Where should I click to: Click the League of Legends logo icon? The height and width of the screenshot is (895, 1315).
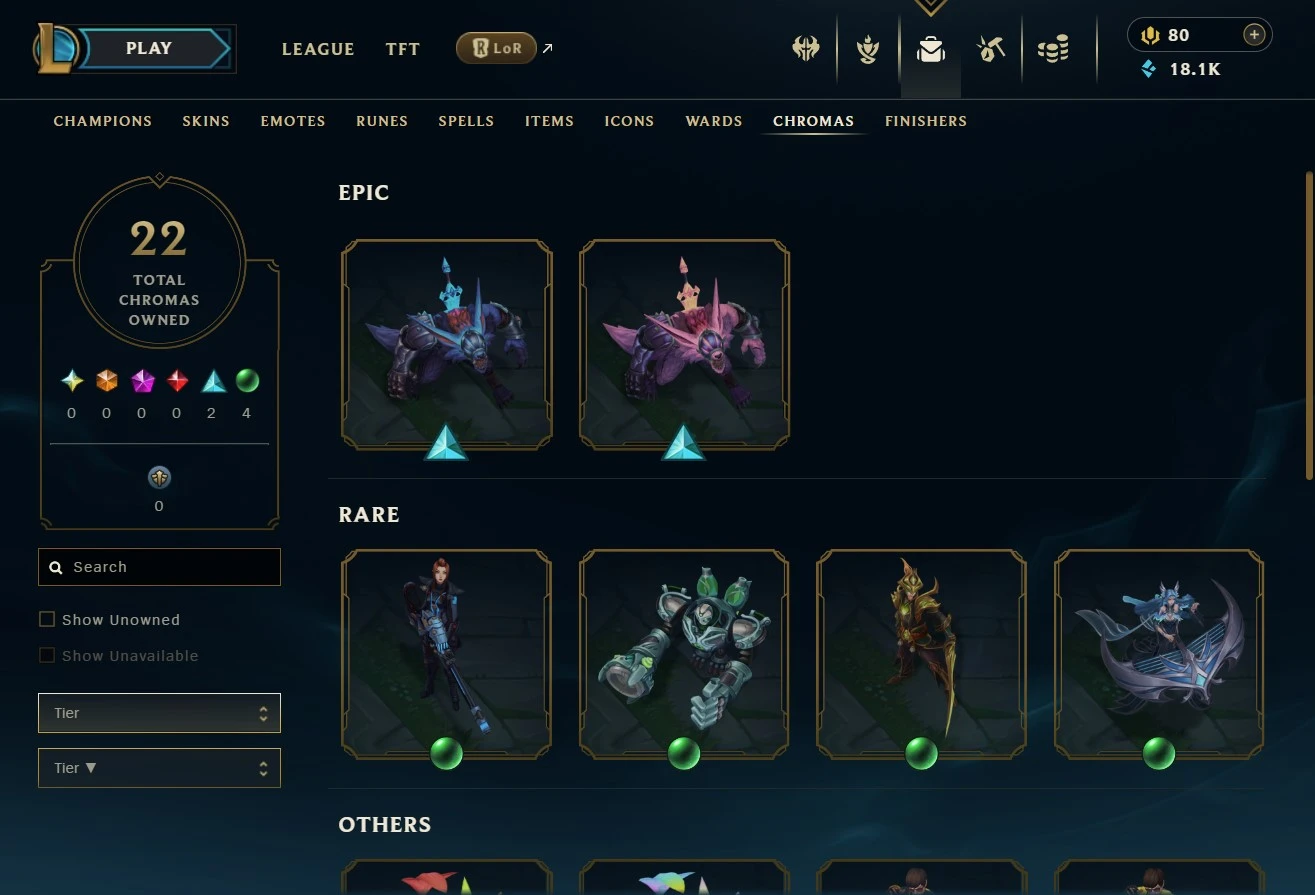tap(55, 49)
